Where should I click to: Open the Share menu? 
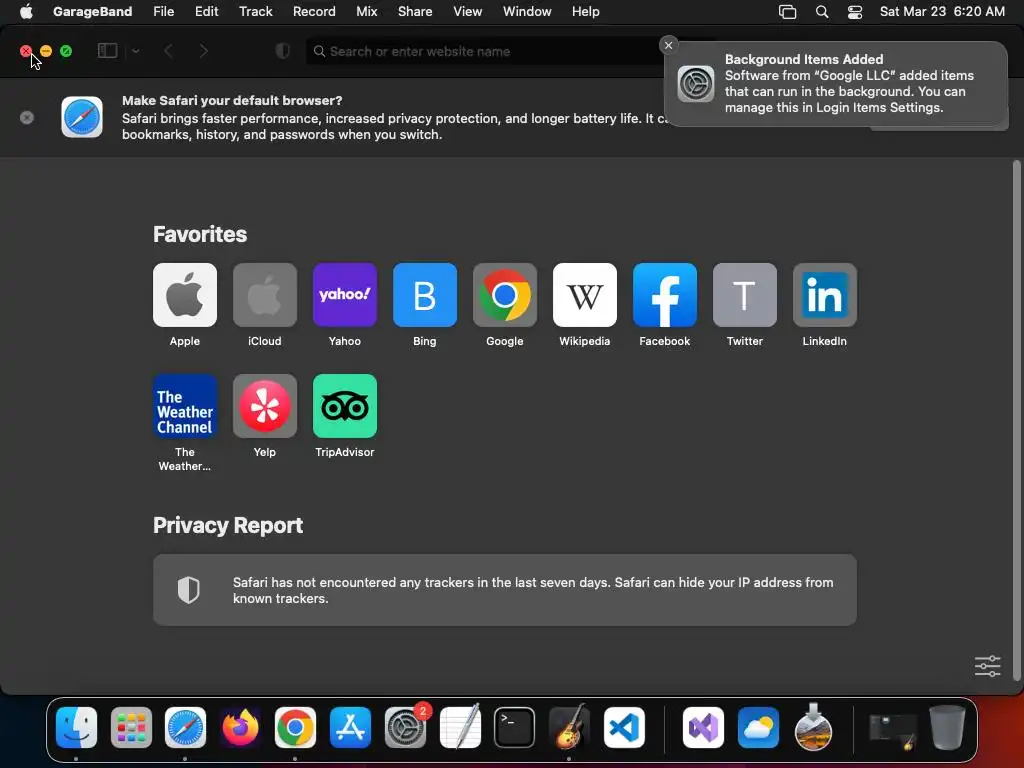coord(415,12)
